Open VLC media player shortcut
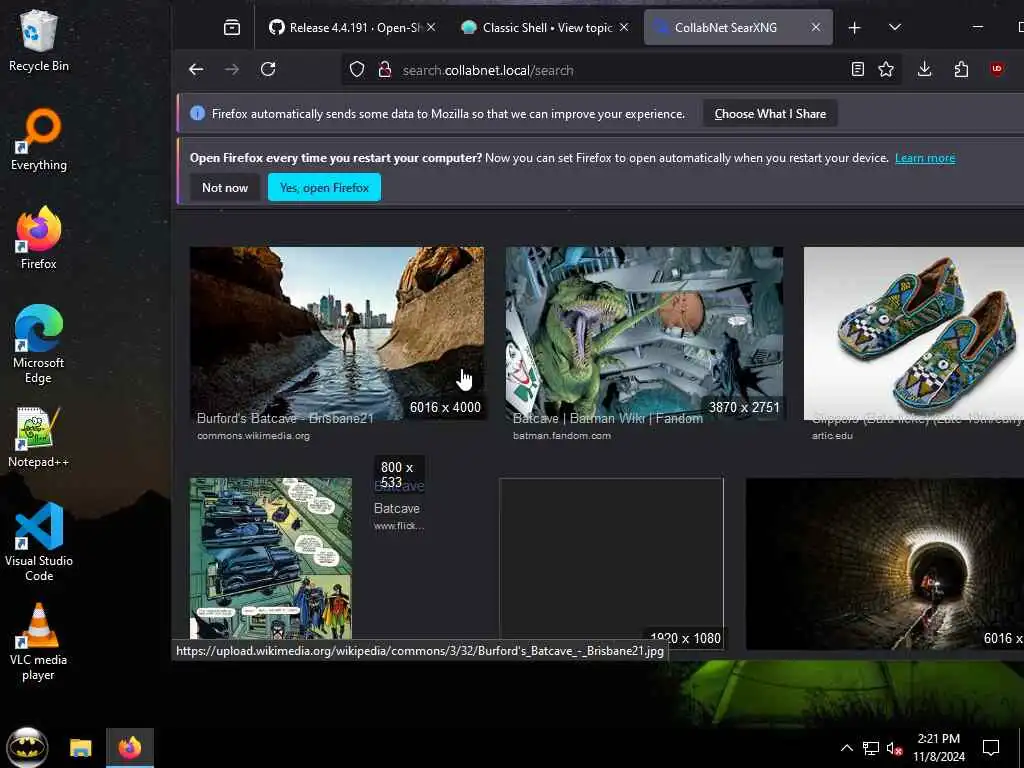The height and width of the screenshot is (768, 1024). click(x=39, y=643)
